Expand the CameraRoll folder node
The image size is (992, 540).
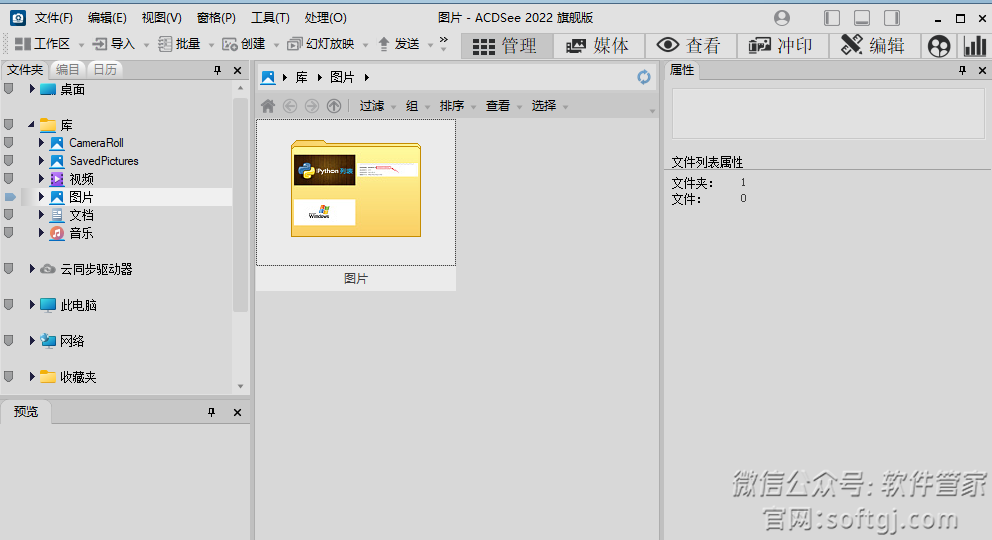click(x=42, y=143)
